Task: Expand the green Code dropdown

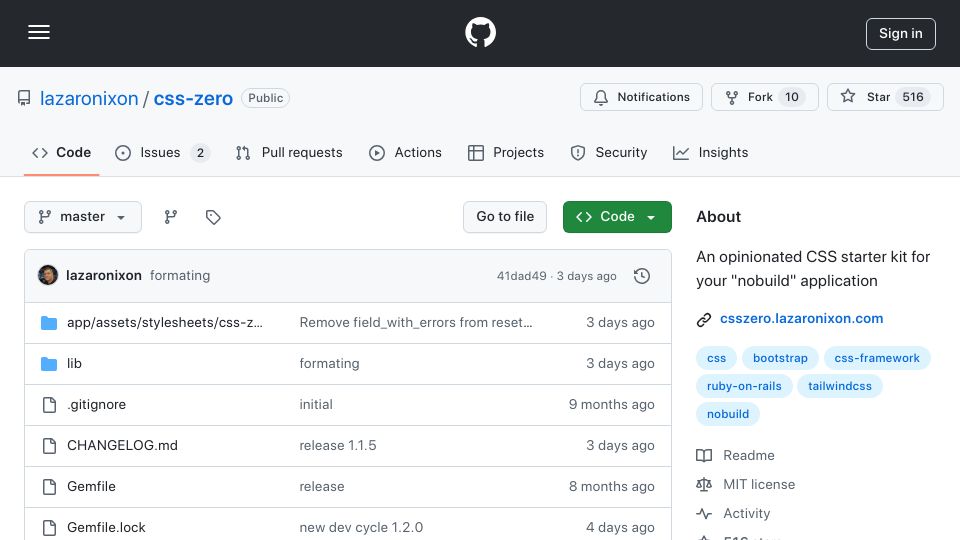Action: click(x=617, y=217)
